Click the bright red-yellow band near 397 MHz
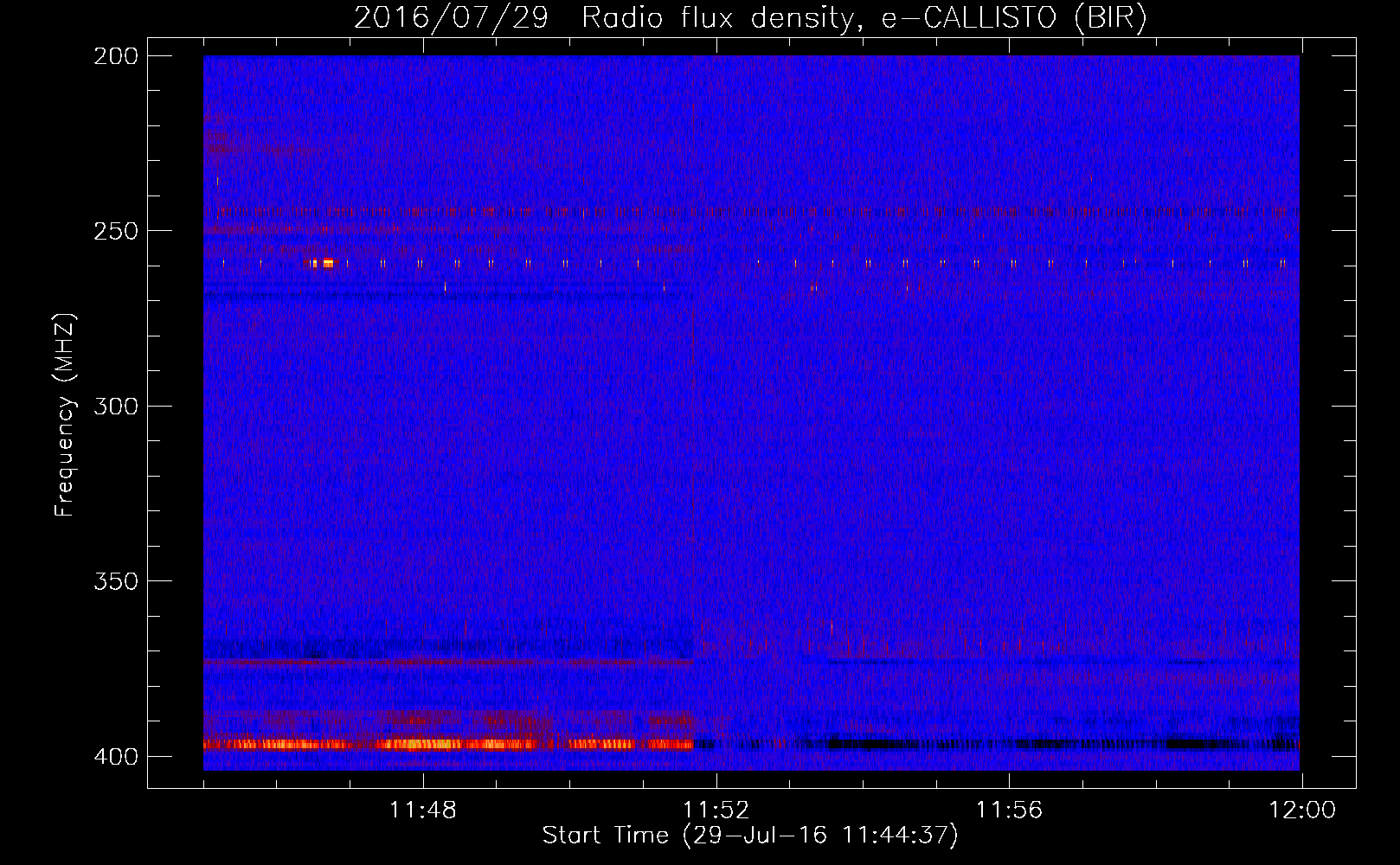Screen dimensions: 1400x865 (448, 744)
